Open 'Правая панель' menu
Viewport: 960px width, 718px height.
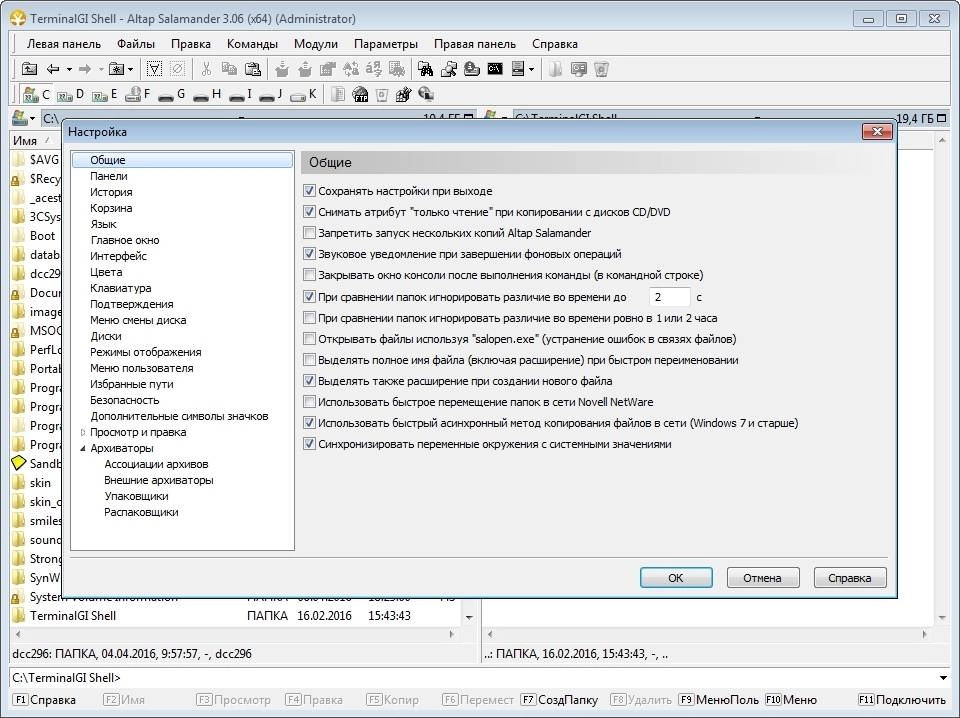(x=475, y=44)
